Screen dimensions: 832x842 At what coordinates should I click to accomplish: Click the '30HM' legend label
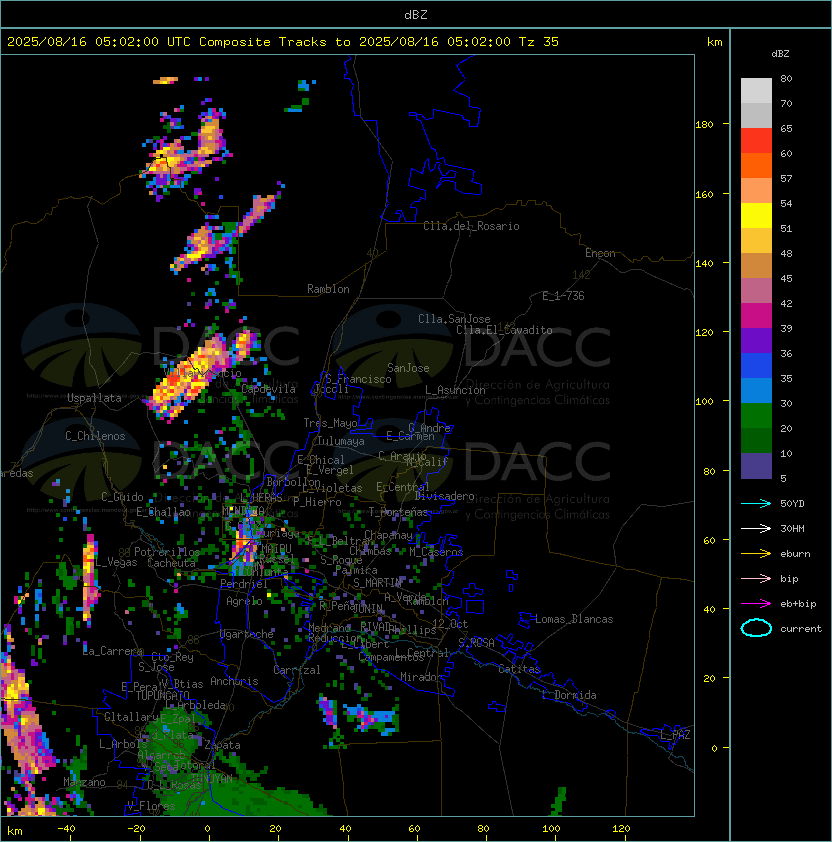pyautogui.click(x=792, y=529)
